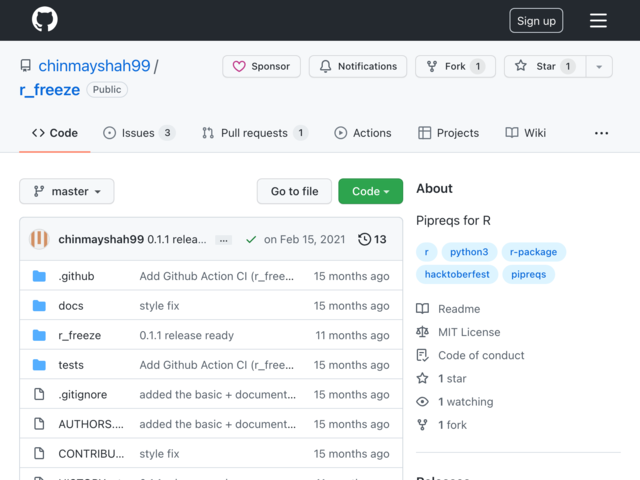Open the CONTRIBU... file
Image resolution: width=640 pixels, height=480 pixels.
coord(91,453)
